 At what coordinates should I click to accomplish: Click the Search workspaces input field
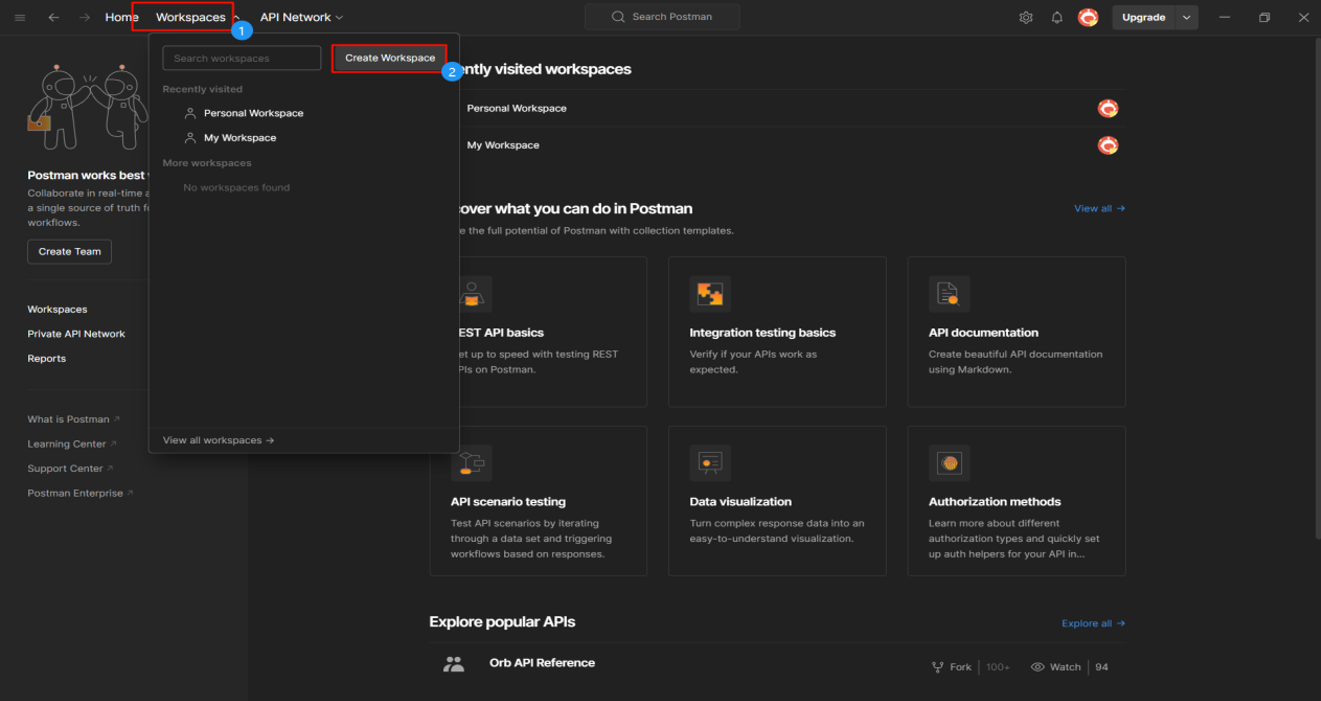tap(242, 58)
